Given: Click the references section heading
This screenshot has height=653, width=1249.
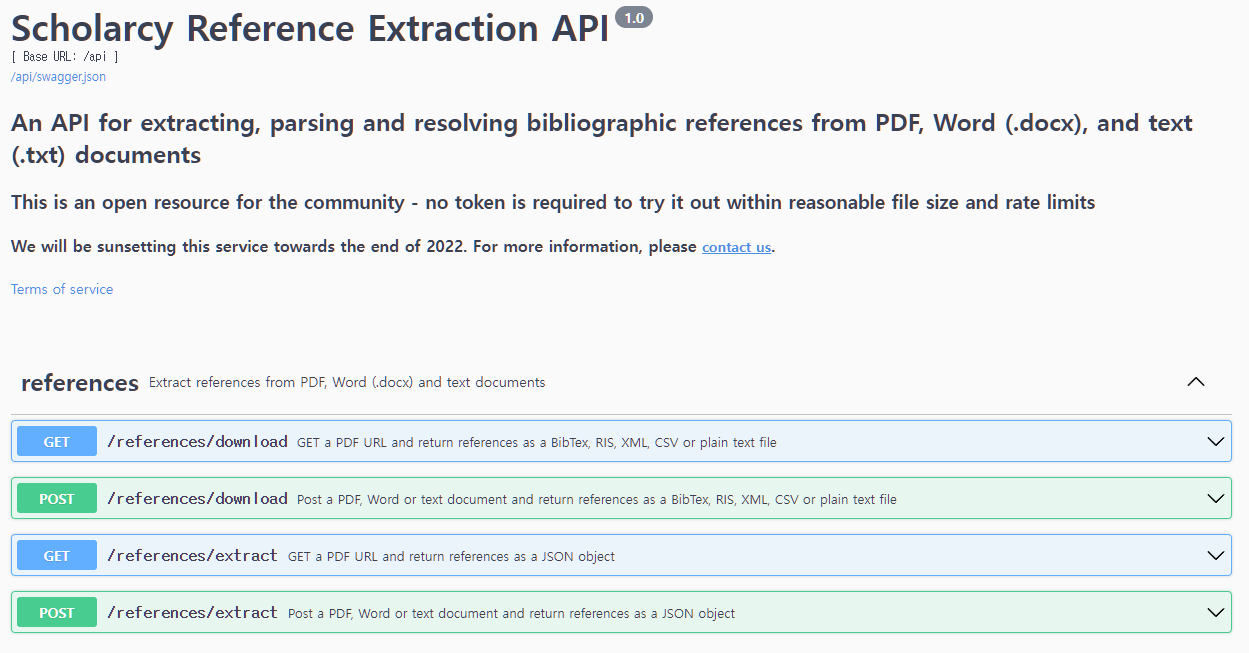Looking at the screenshot, I should click(80, 383).
